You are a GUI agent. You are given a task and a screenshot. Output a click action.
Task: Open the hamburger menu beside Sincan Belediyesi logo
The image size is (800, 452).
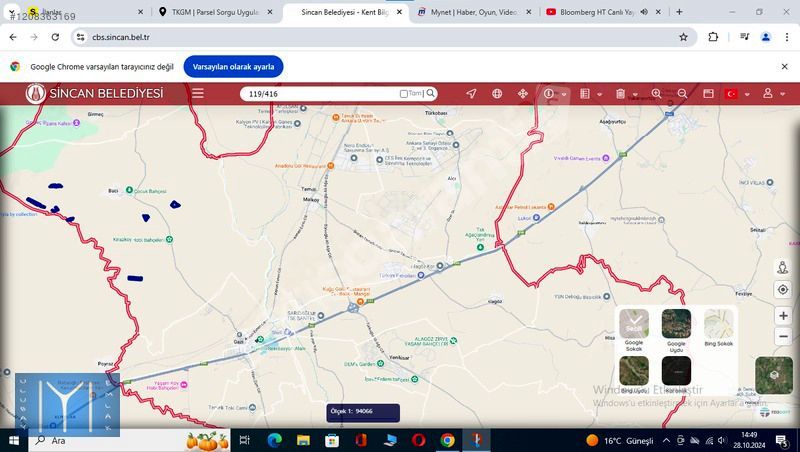tap(198, 93)
